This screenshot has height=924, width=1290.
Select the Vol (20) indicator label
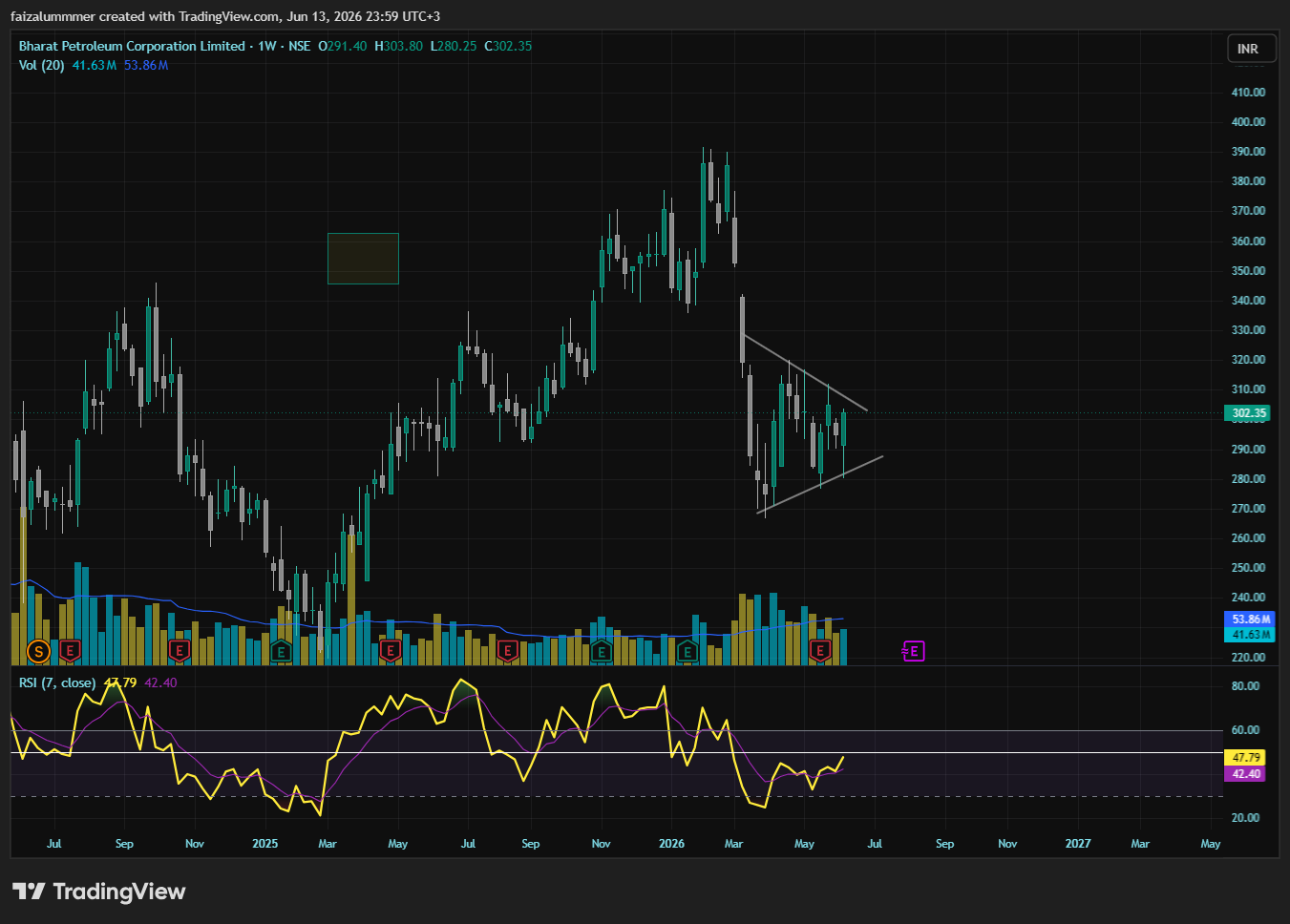tap(42, 65)
